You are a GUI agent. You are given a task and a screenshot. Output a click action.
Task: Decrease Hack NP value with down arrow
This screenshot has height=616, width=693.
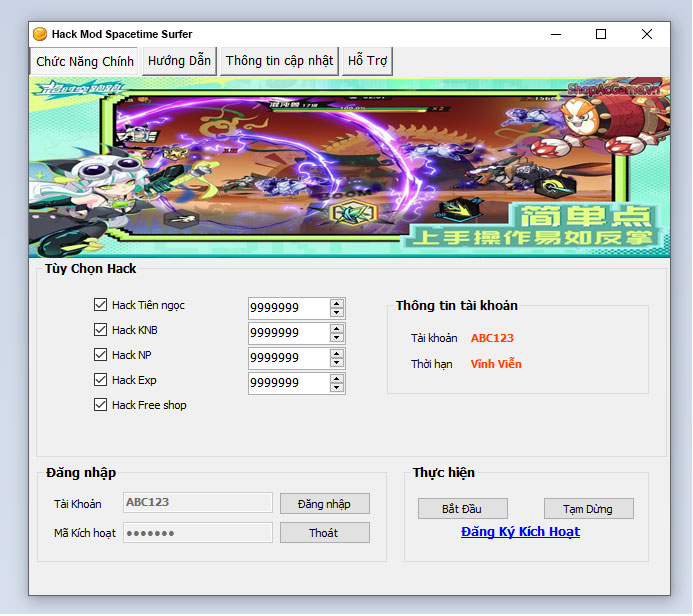337,362
